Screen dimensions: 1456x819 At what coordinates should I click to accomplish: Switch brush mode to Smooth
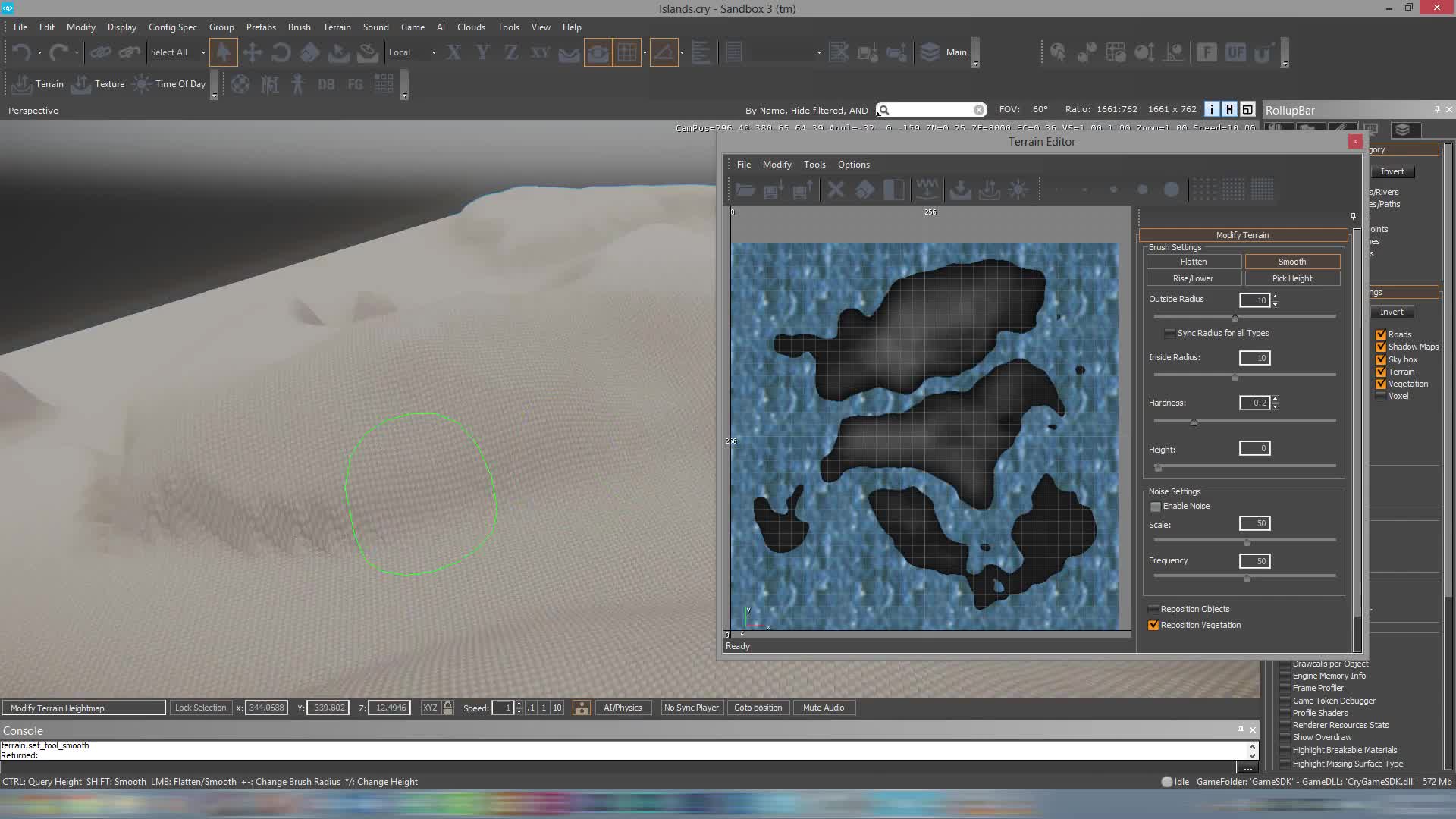[x=1291, y=261]
